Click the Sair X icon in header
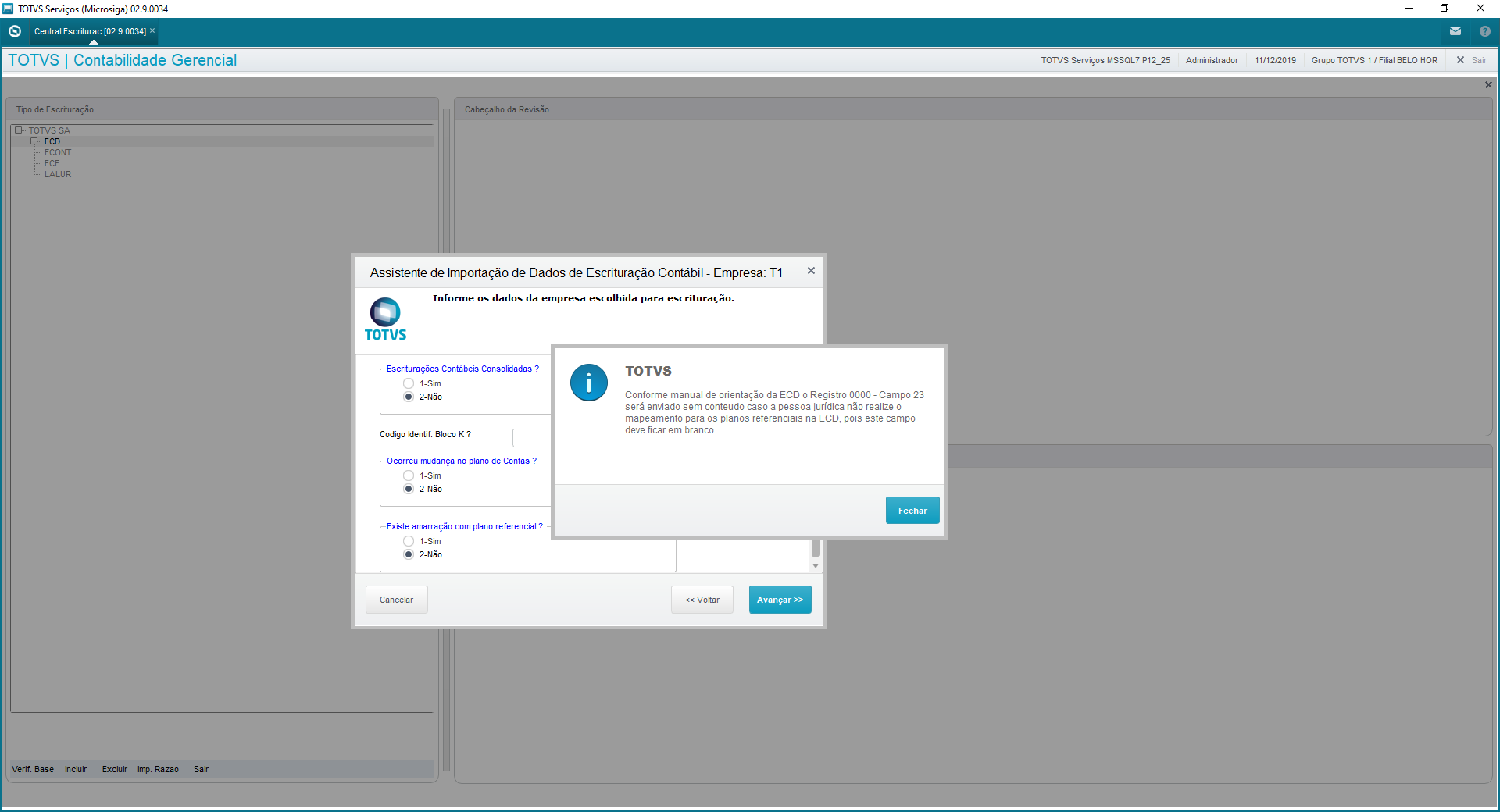The image size is (1500, 812). [1460, 60]
